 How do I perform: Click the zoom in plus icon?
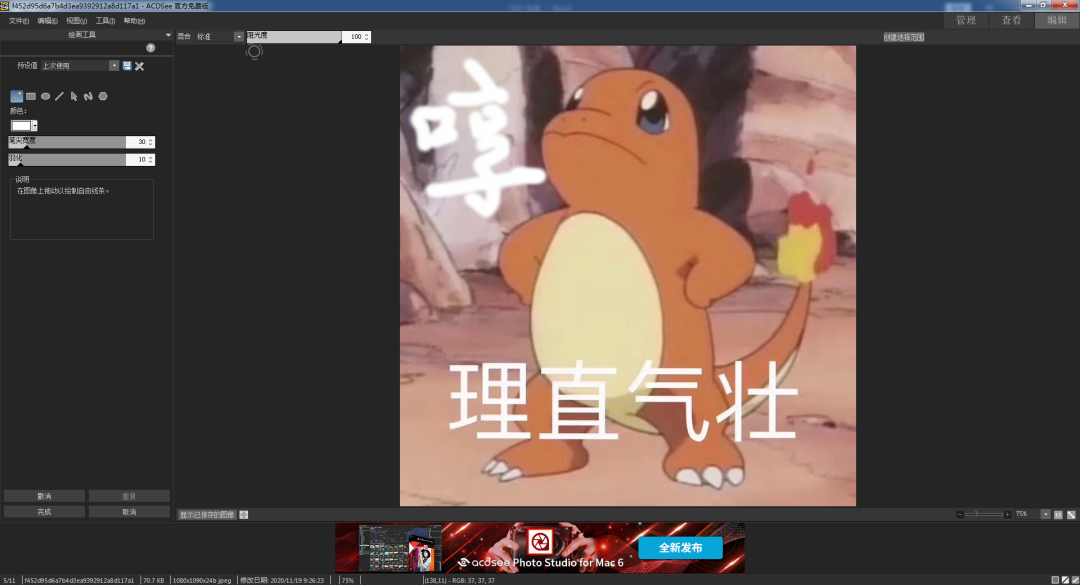pos(1007,514)
